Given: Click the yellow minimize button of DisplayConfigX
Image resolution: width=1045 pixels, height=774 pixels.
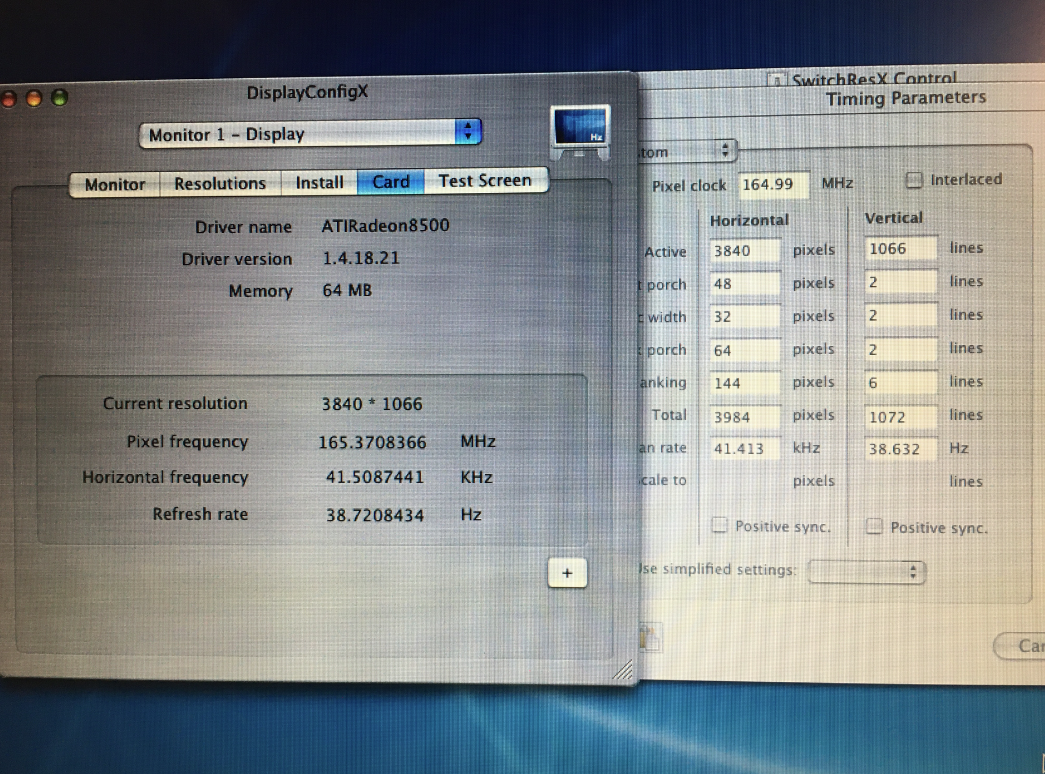Looking at the screenshot, I should point(33,99).
